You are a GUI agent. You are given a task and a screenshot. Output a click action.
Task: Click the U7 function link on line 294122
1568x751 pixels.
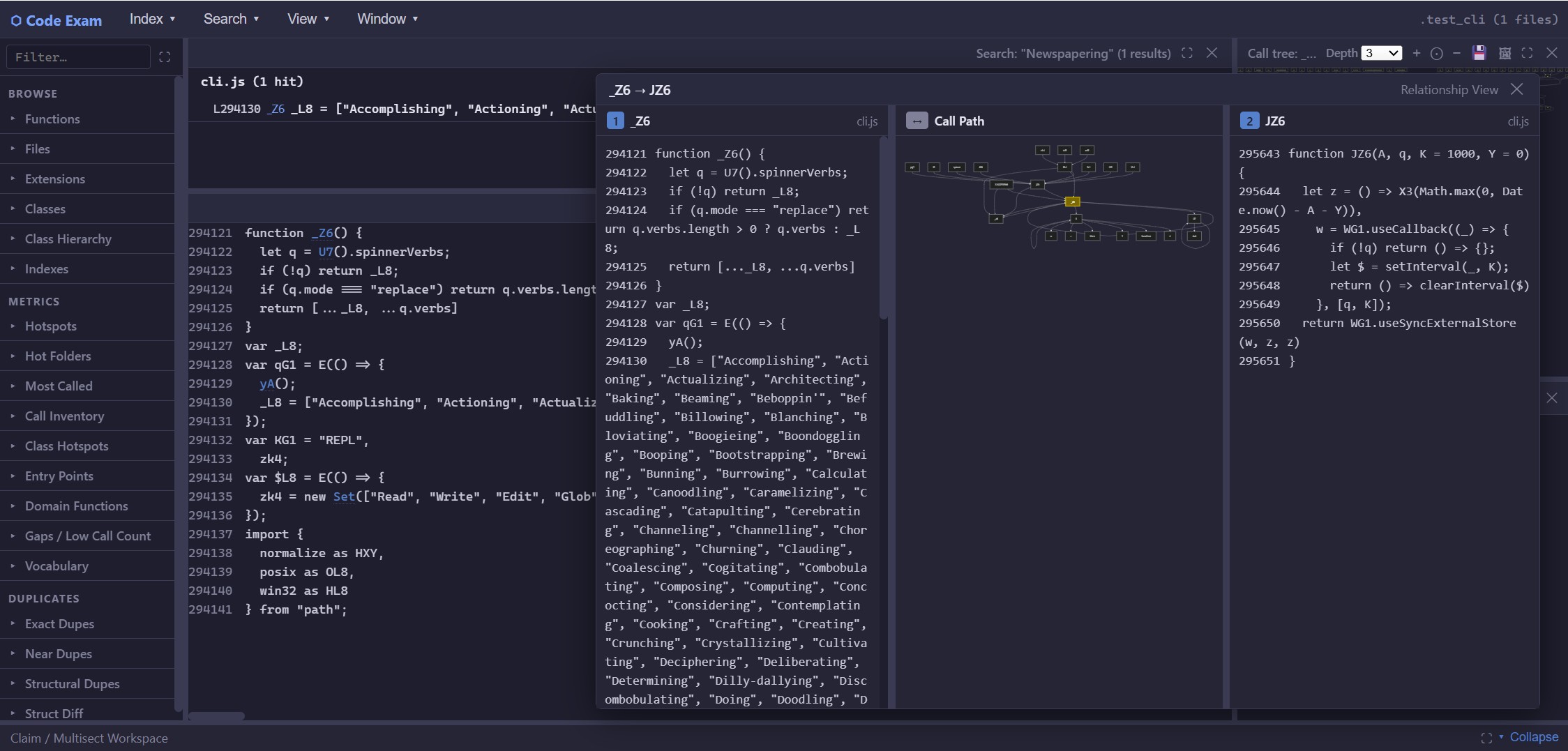pos(326,252)
